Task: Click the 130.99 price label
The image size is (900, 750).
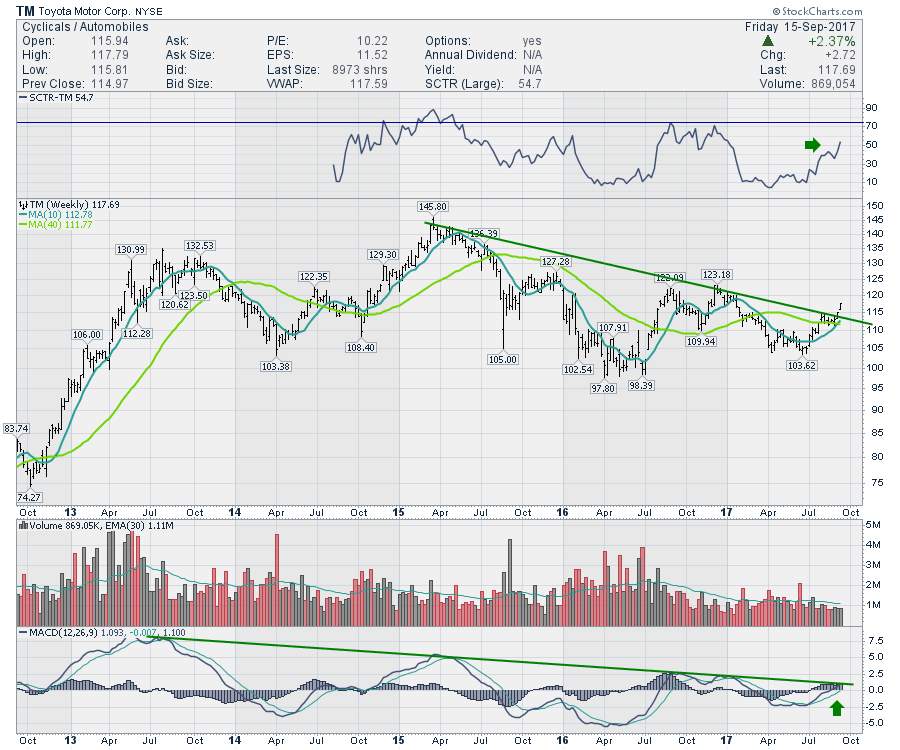Action: pyautogui.click(x=131, y=250)
